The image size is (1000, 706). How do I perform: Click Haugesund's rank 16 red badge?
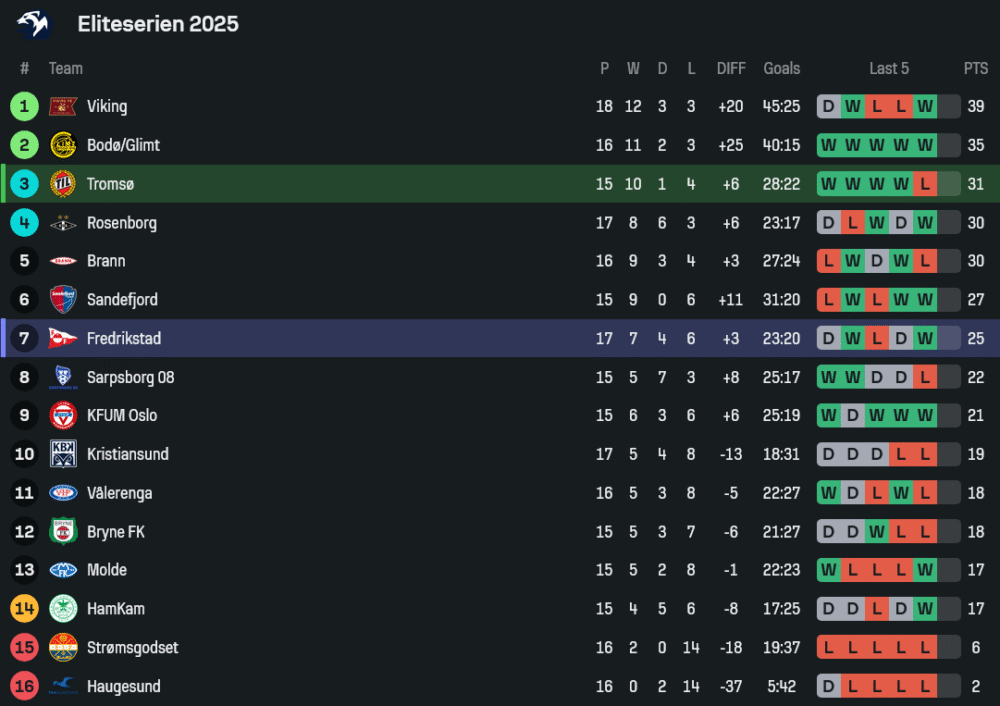pyautogui.click(x=25, y=686)
